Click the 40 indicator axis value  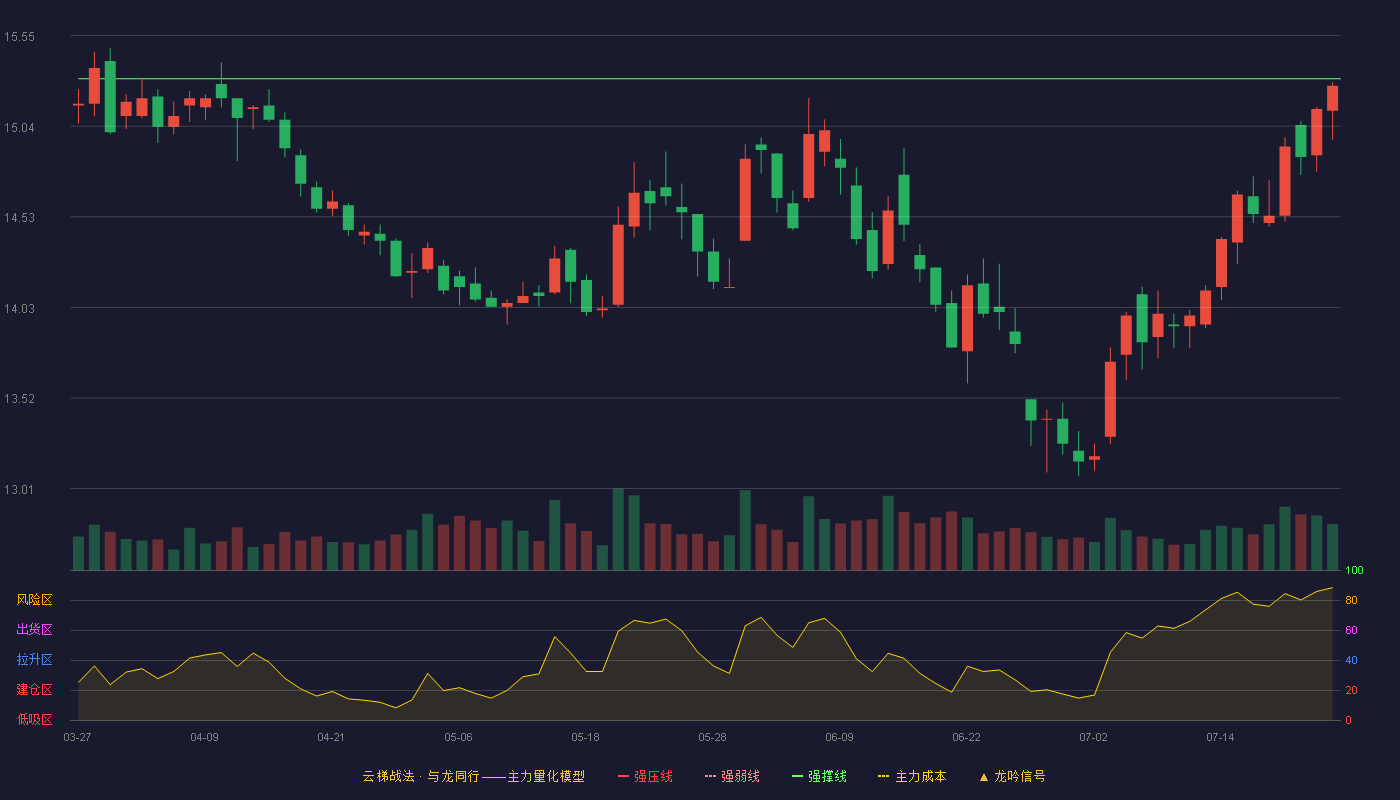(1351, 660)
